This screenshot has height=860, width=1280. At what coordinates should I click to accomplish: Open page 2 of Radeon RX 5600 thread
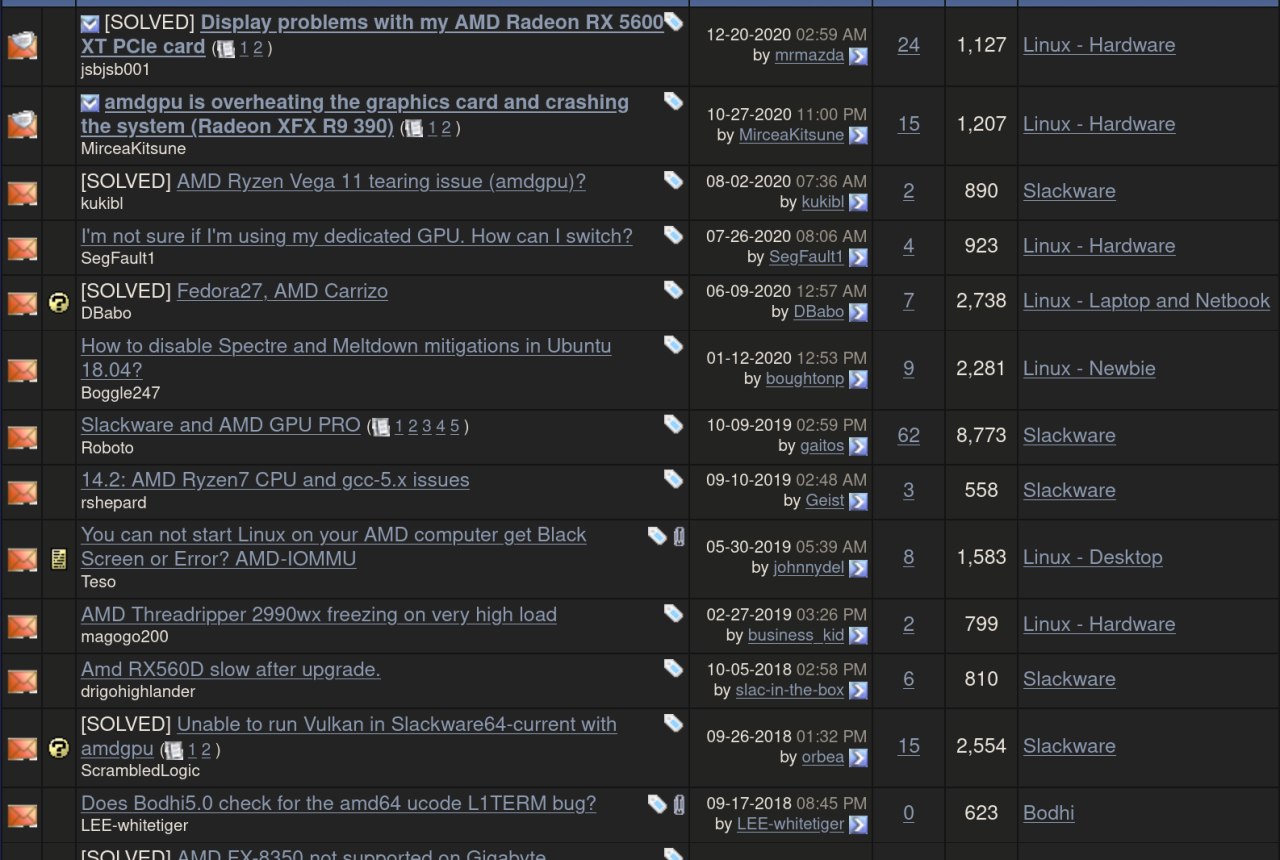257,48
